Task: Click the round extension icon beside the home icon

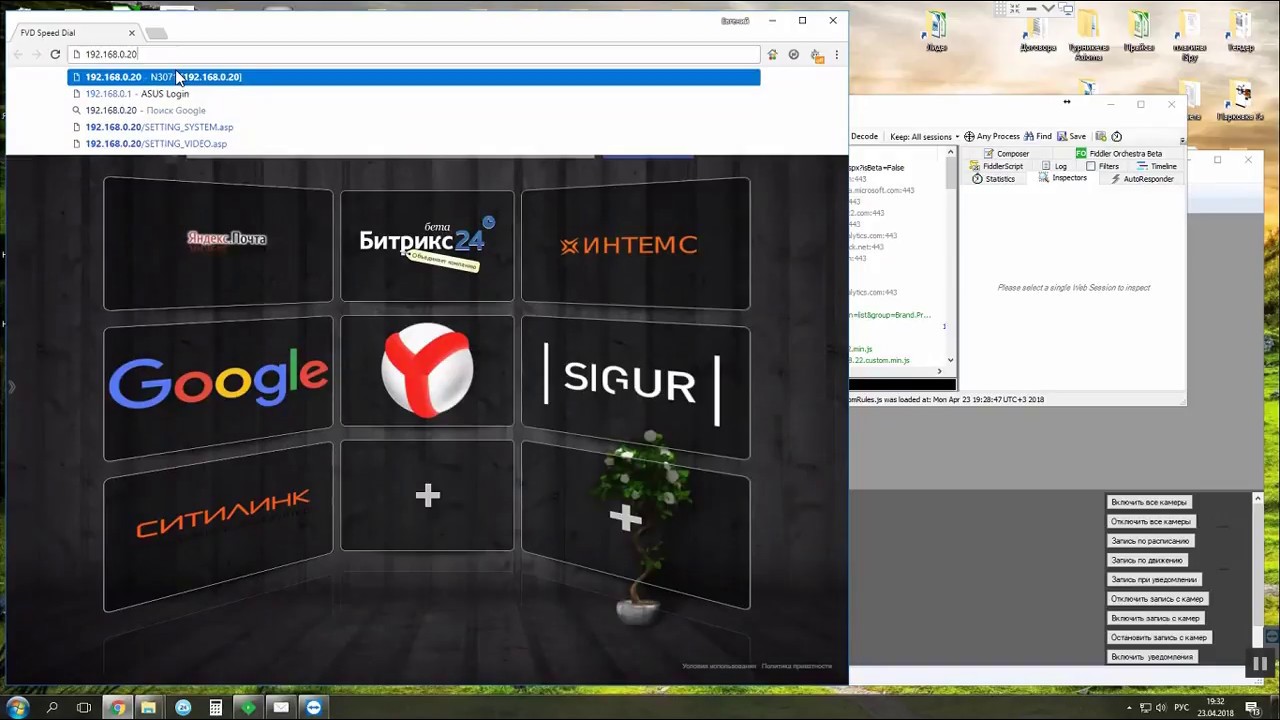Action: (794, 55)
